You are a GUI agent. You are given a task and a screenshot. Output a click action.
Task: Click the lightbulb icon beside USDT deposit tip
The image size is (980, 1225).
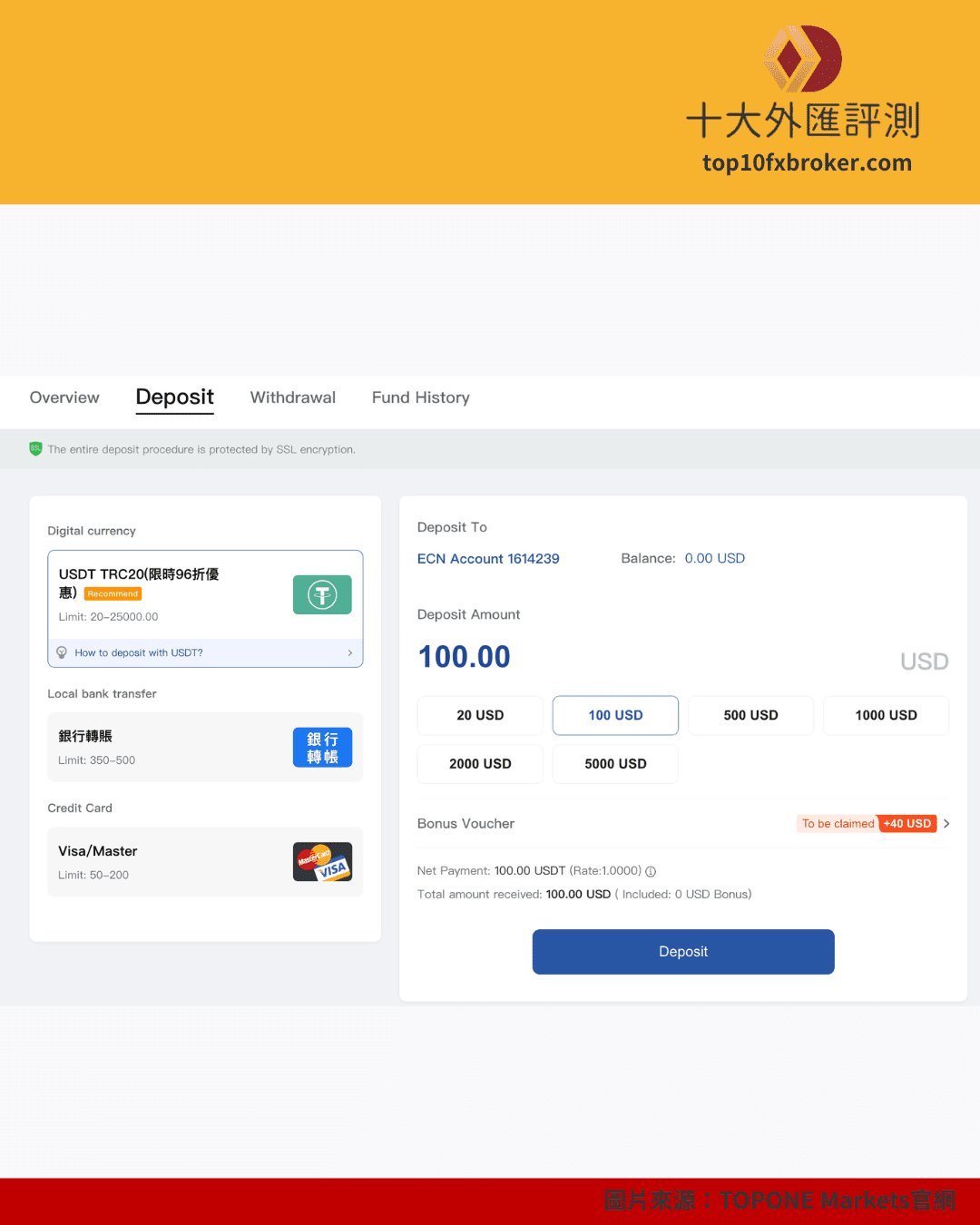tap(62, 652)
